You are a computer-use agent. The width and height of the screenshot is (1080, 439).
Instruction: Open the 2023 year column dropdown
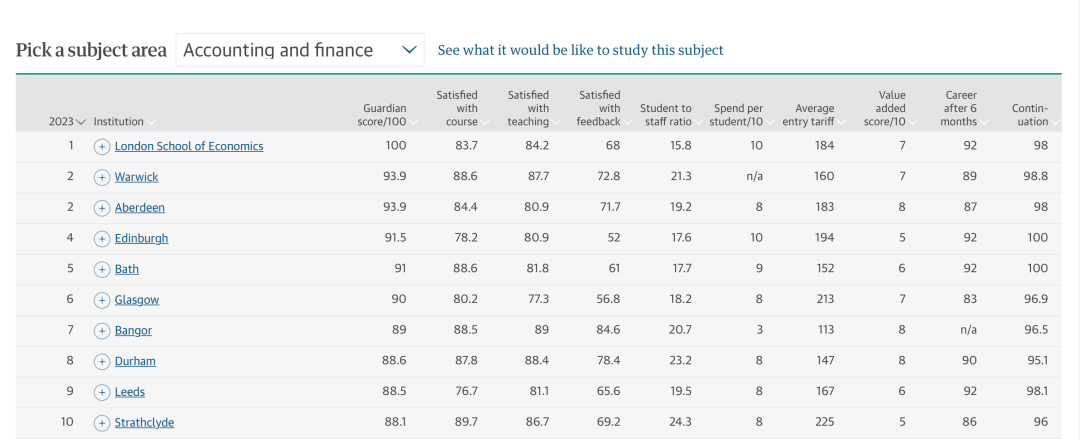pyautogui.click(x=67, y=122)
